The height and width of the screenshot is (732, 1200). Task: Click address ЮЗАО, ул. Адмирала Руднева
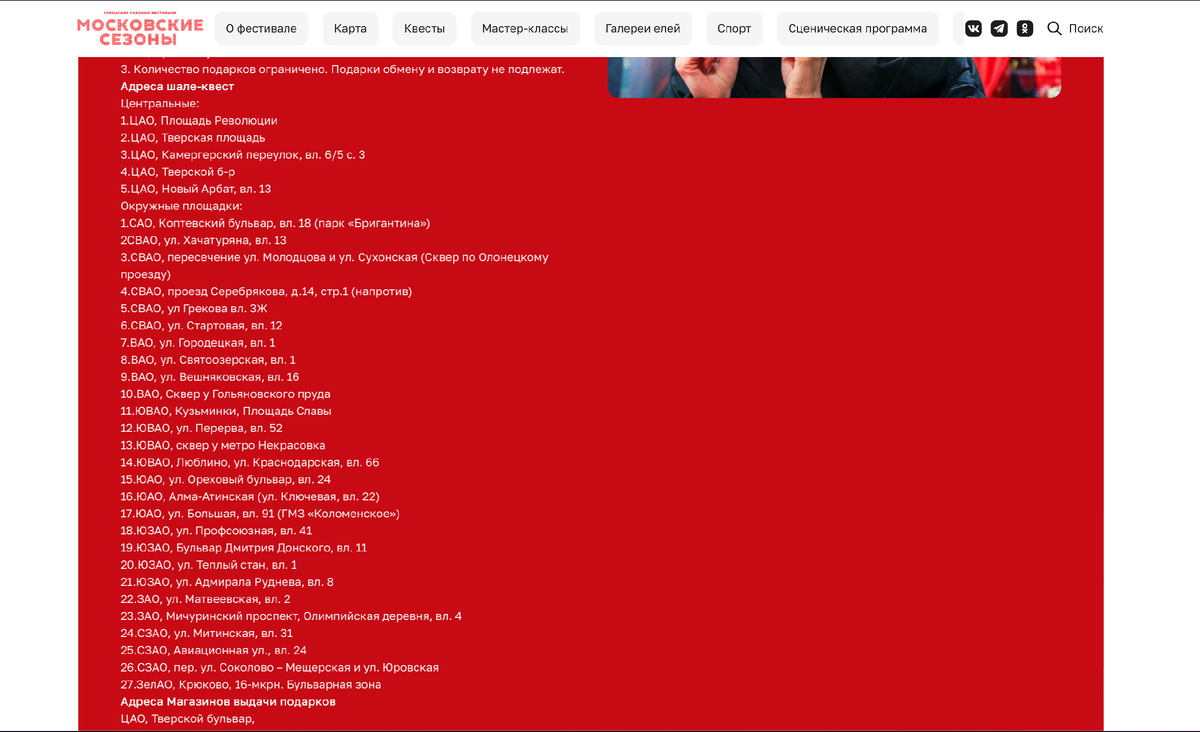(227, 581)
